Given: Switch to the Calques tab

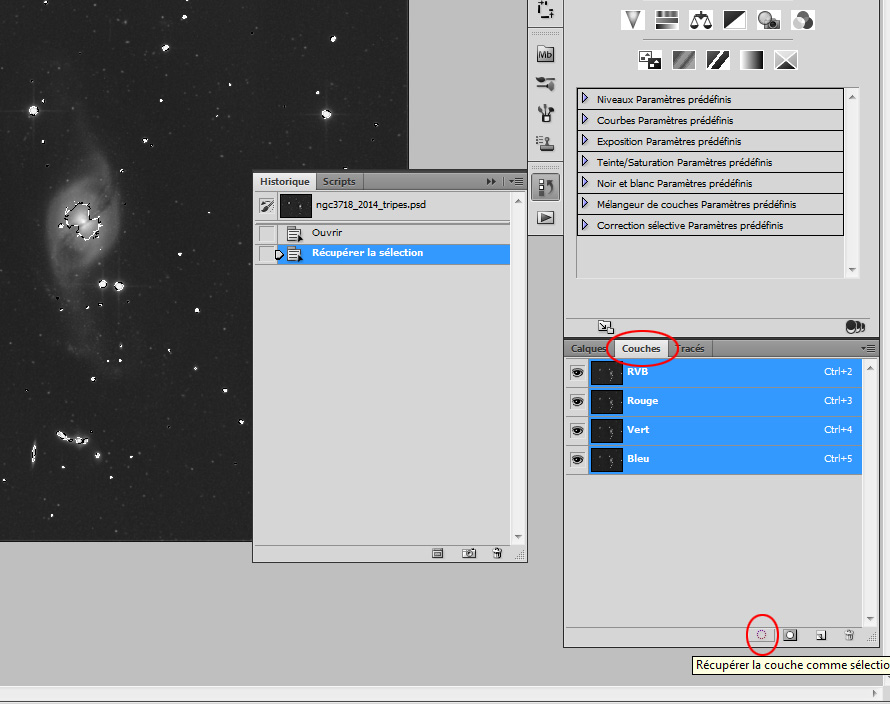Looking at the screenshot, I should click(x=588, y=349).
